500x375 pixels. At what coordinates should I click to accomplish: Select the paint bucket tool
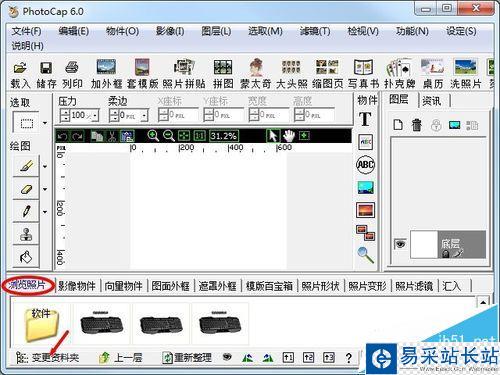coord(26,257)
